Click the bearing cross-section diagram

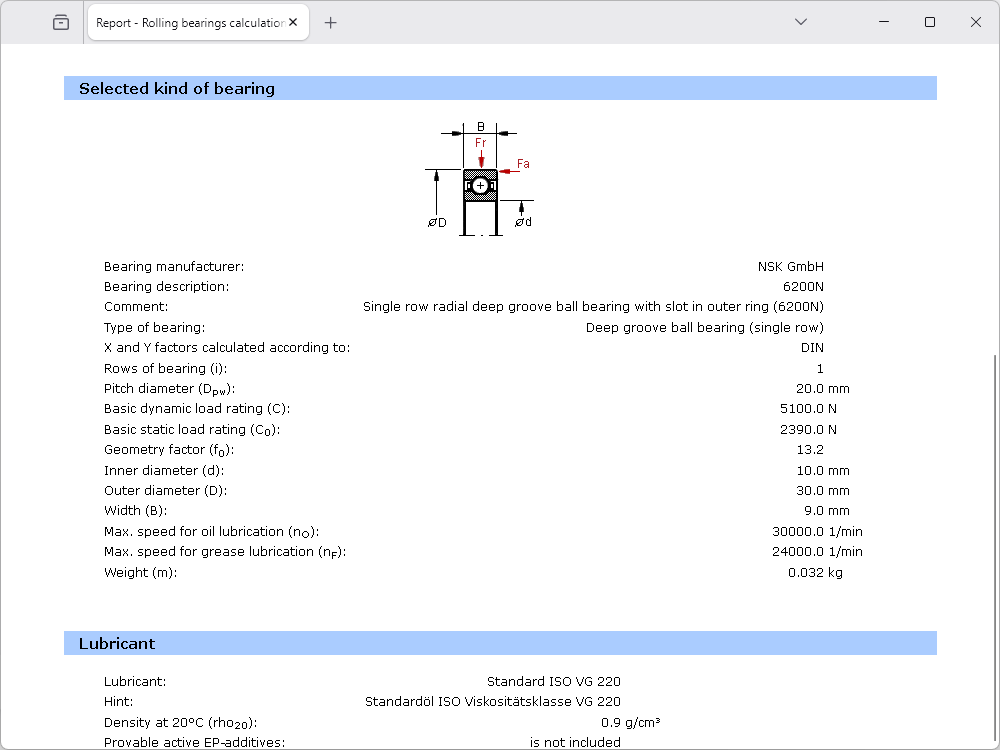tap(480, 187)
